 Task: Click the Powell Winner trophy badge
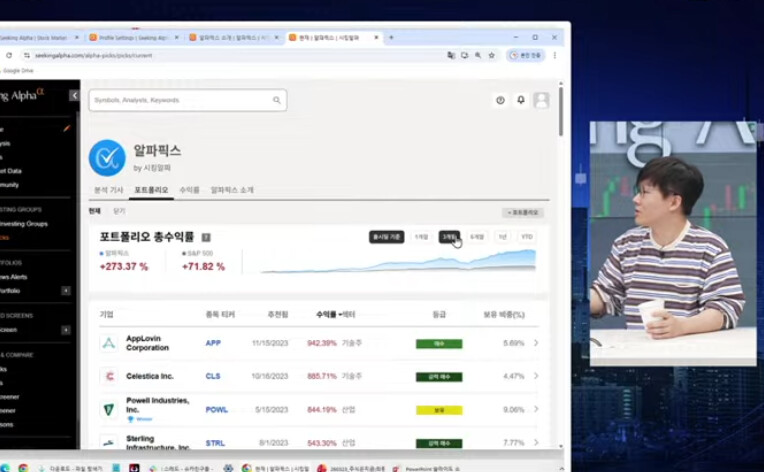point(139,419)
